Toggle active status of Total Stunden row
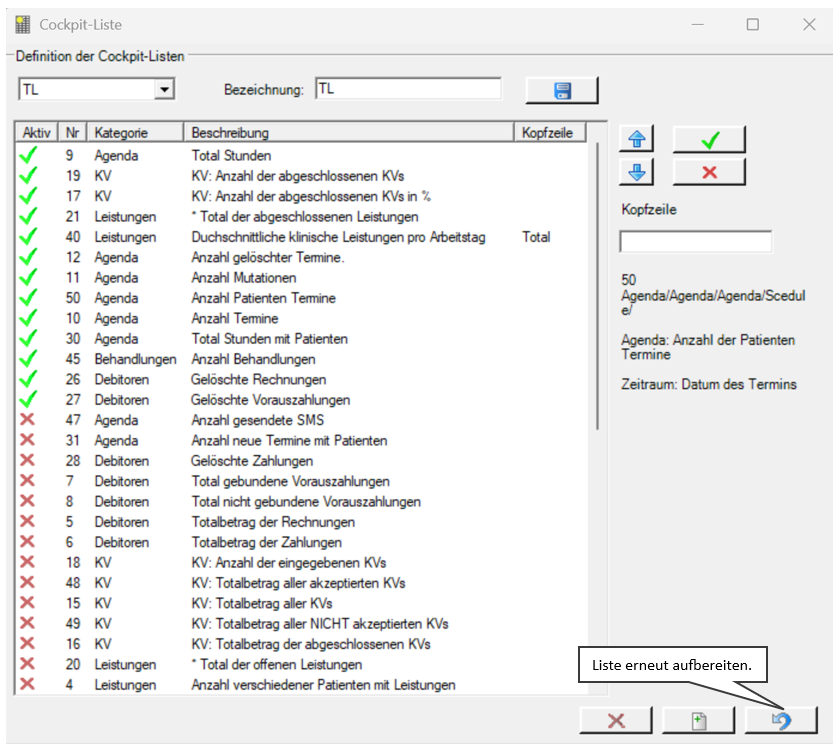 point(28,155)
